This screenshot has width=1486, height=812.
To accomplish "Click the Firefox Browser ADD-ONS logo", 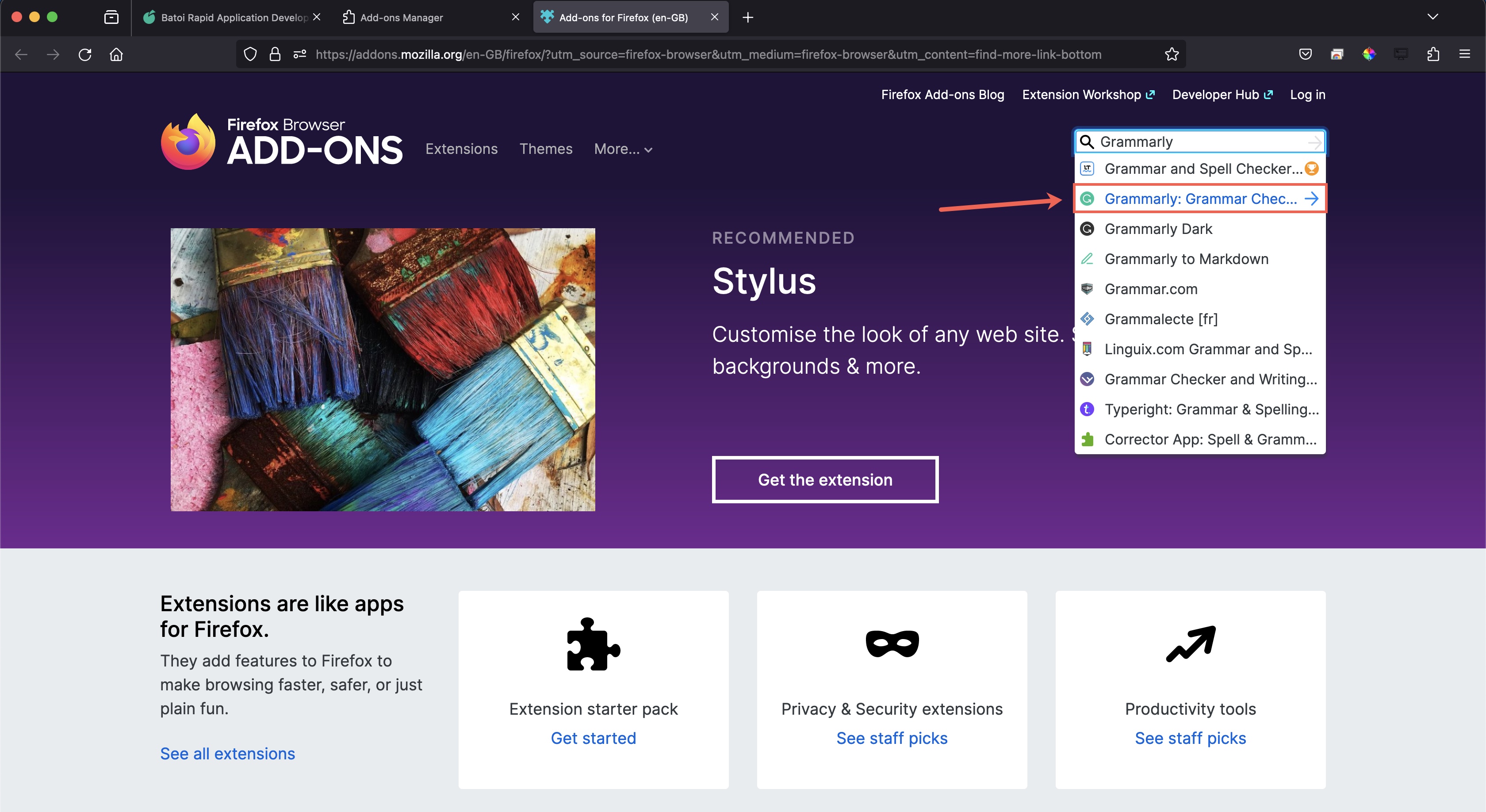I will [x=282, y=142].
